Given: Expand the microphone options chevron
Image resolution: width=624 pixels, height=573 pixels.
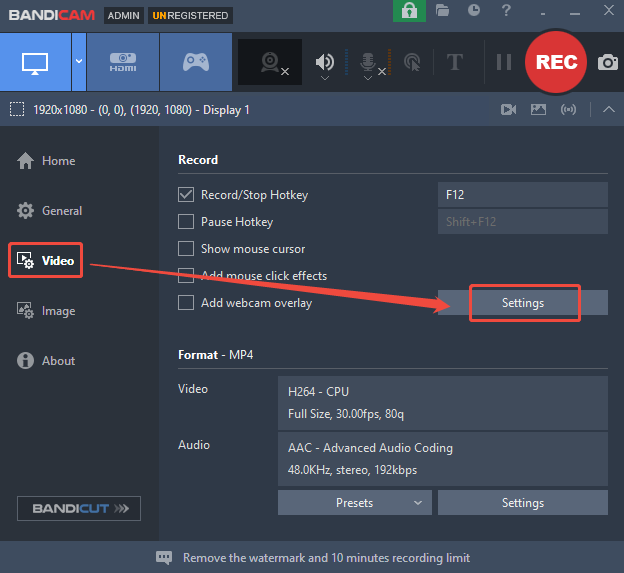Looking at the screenshot, I should point(368,78).
